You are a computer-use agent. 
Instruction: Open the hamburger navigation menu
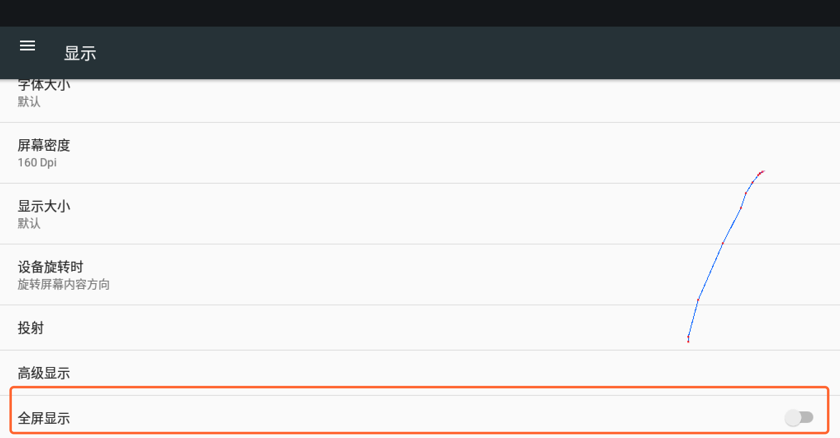click(28, 47)
